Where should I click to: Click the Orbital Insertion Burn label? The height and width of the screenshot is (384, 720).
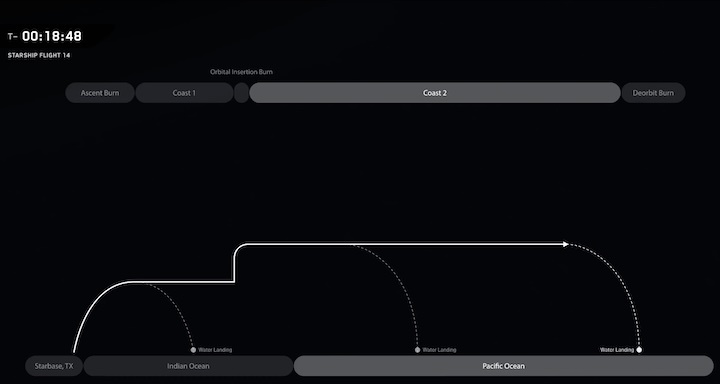tap(242, 72)
